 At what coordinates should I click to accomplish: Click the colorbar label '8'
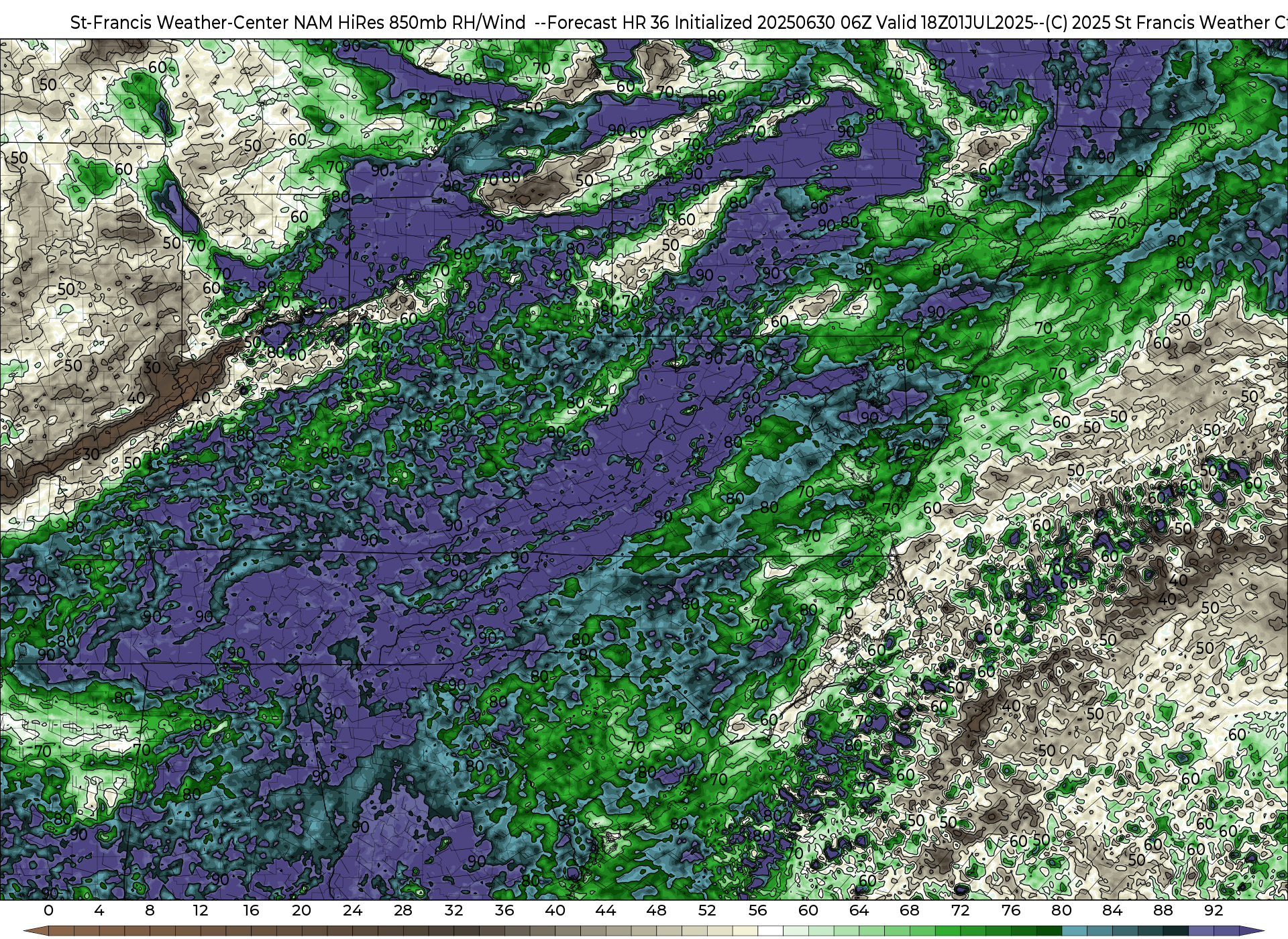pos(150,910)
